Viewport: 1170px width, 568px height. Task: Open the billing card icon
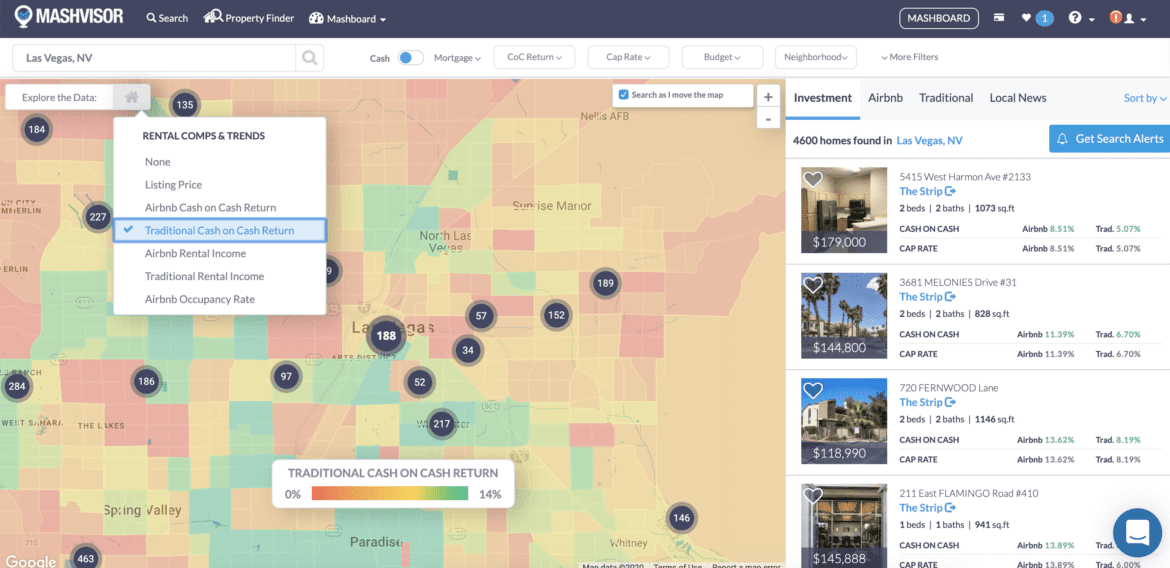click(x=998, y=18)
